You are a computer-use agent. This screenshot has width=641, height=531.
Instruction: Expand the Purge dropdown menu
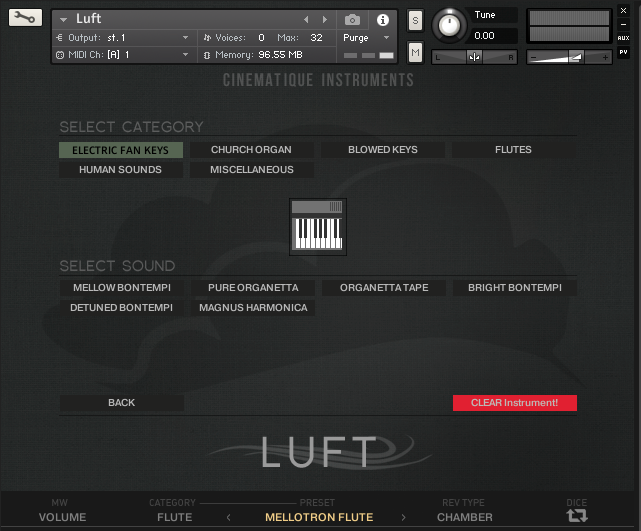[366, 38]
